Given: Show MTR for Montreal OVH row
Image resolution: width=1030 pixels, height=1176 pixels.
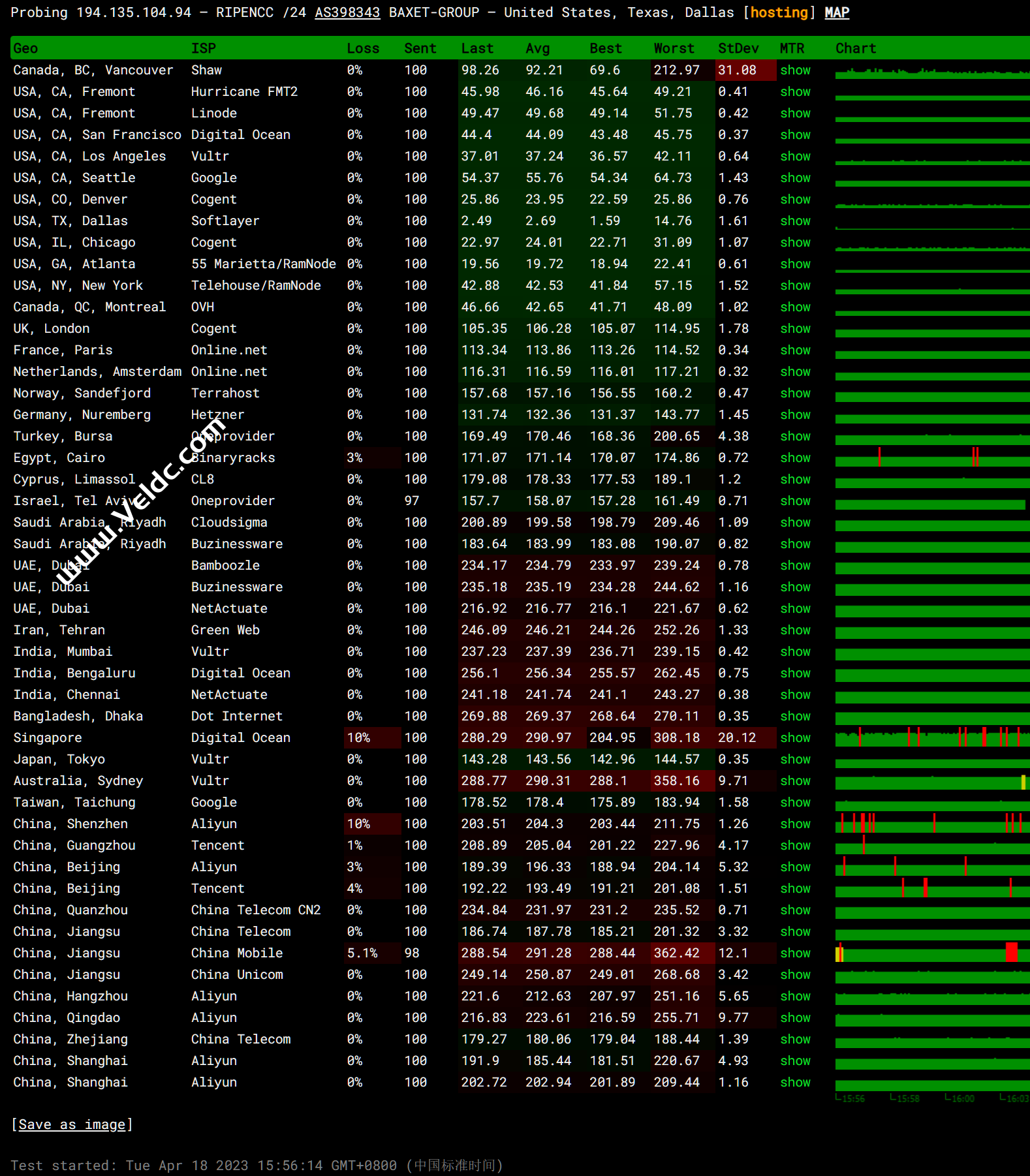Looking at the screenshot, I should point(795,307).
